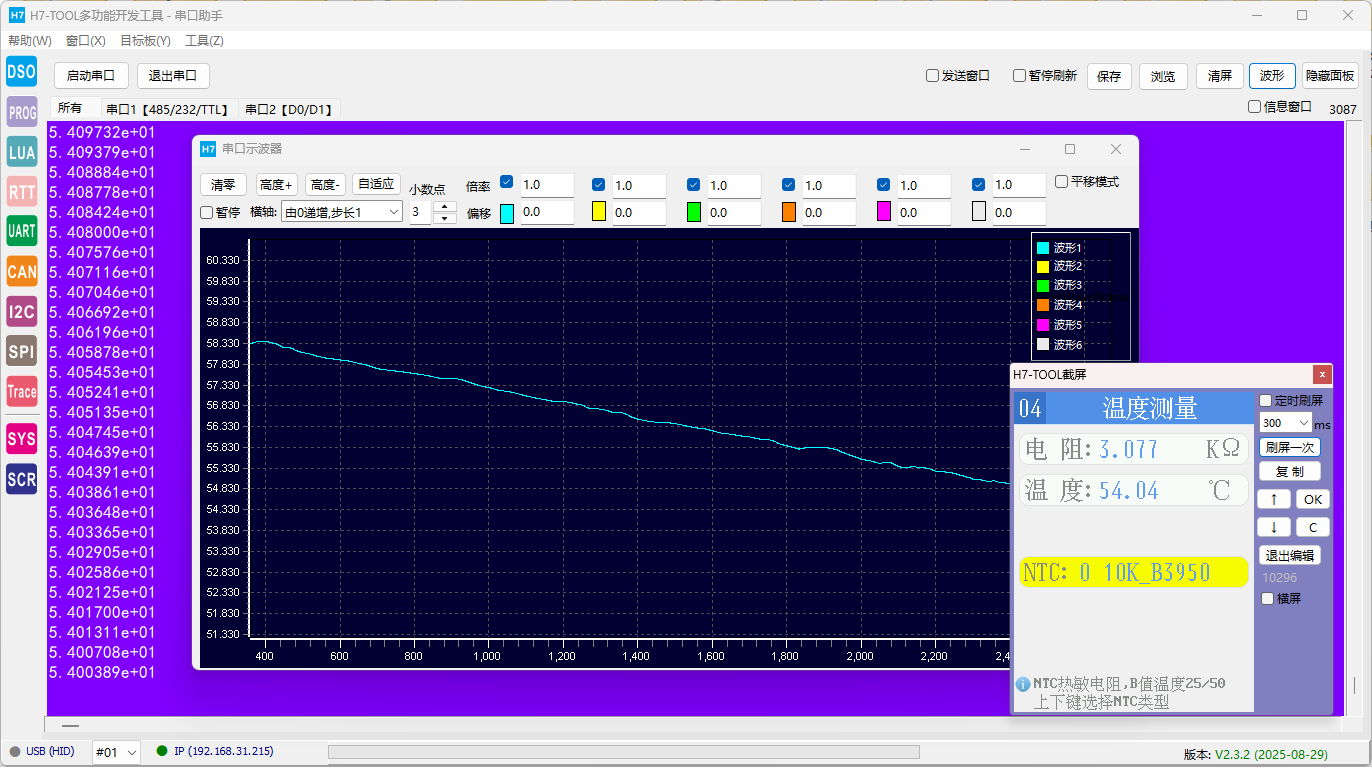The height and width of the screenshot is (767, 1372).
Task: Open the DSO oscilloscope panel
Action: pos(22,72)
